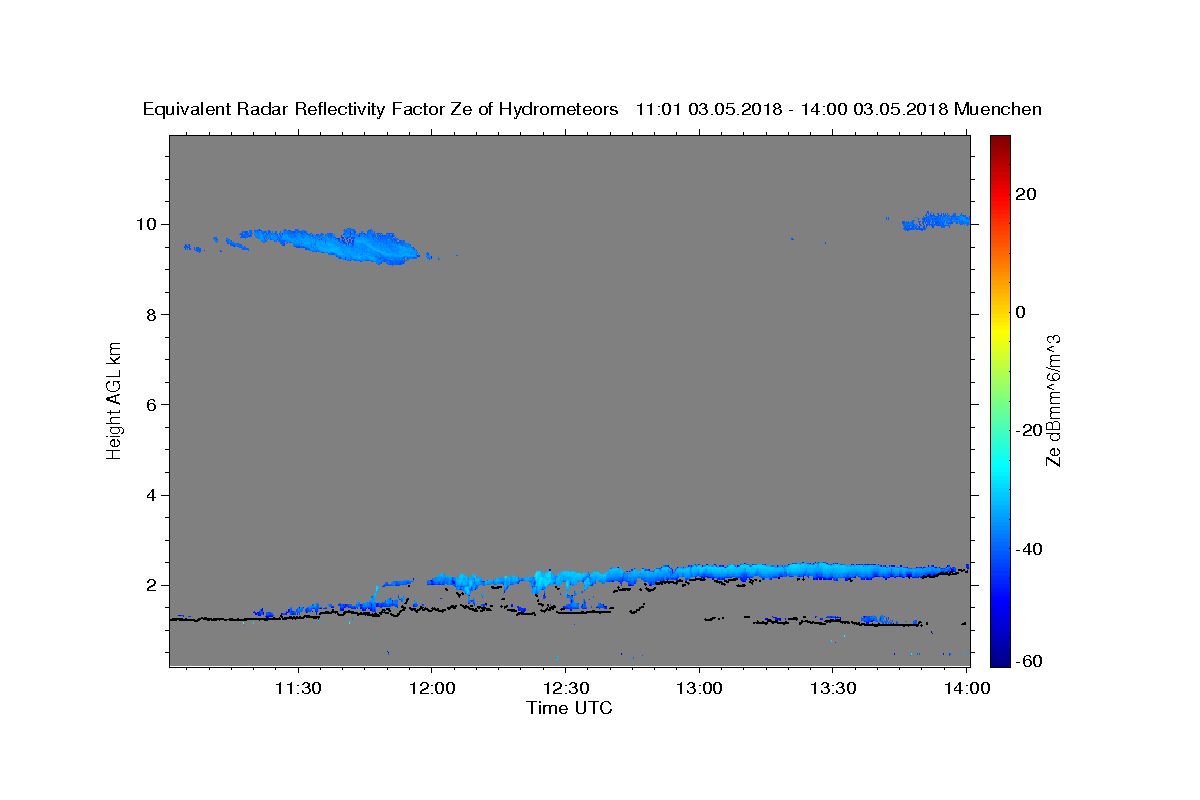Click the colorbar value -20
Image resolution: width=1200 pixels, height=800 pixels.
(1028, 430)
